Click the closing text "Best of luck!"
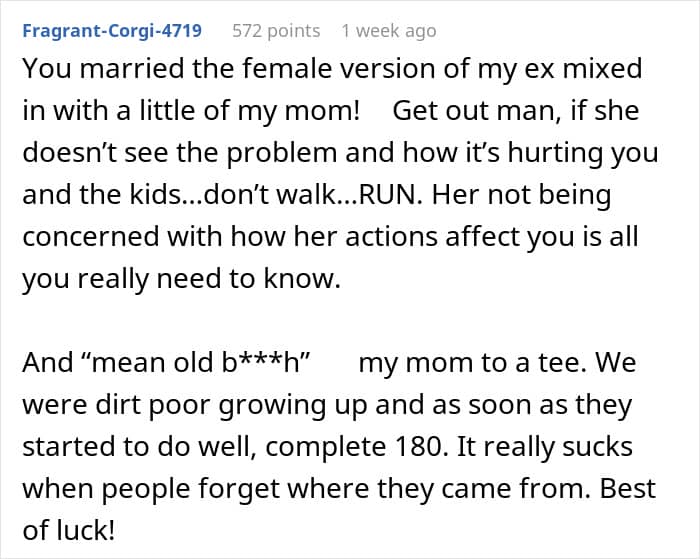700x559 pixels. pyautogui.click(x=338, y=509)
